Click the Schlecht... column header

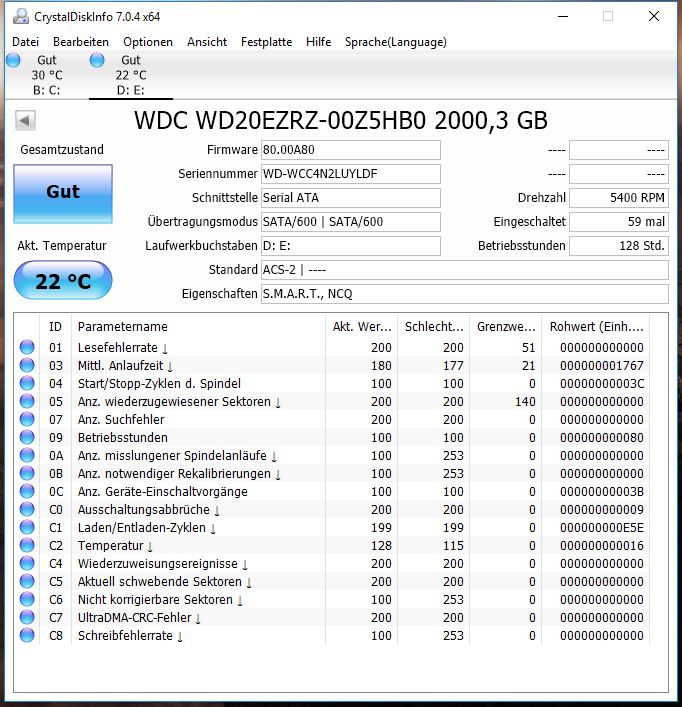(434, 326)
